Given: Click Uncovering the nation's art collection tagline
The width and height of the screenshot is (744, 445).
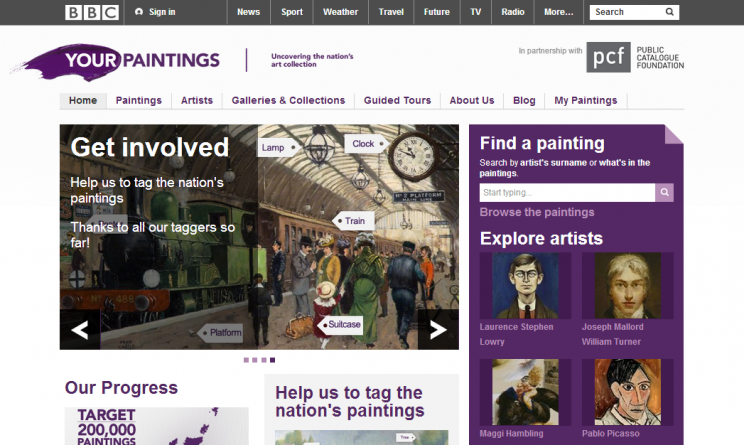Looking at the screenshot, I should coord(312,60).
